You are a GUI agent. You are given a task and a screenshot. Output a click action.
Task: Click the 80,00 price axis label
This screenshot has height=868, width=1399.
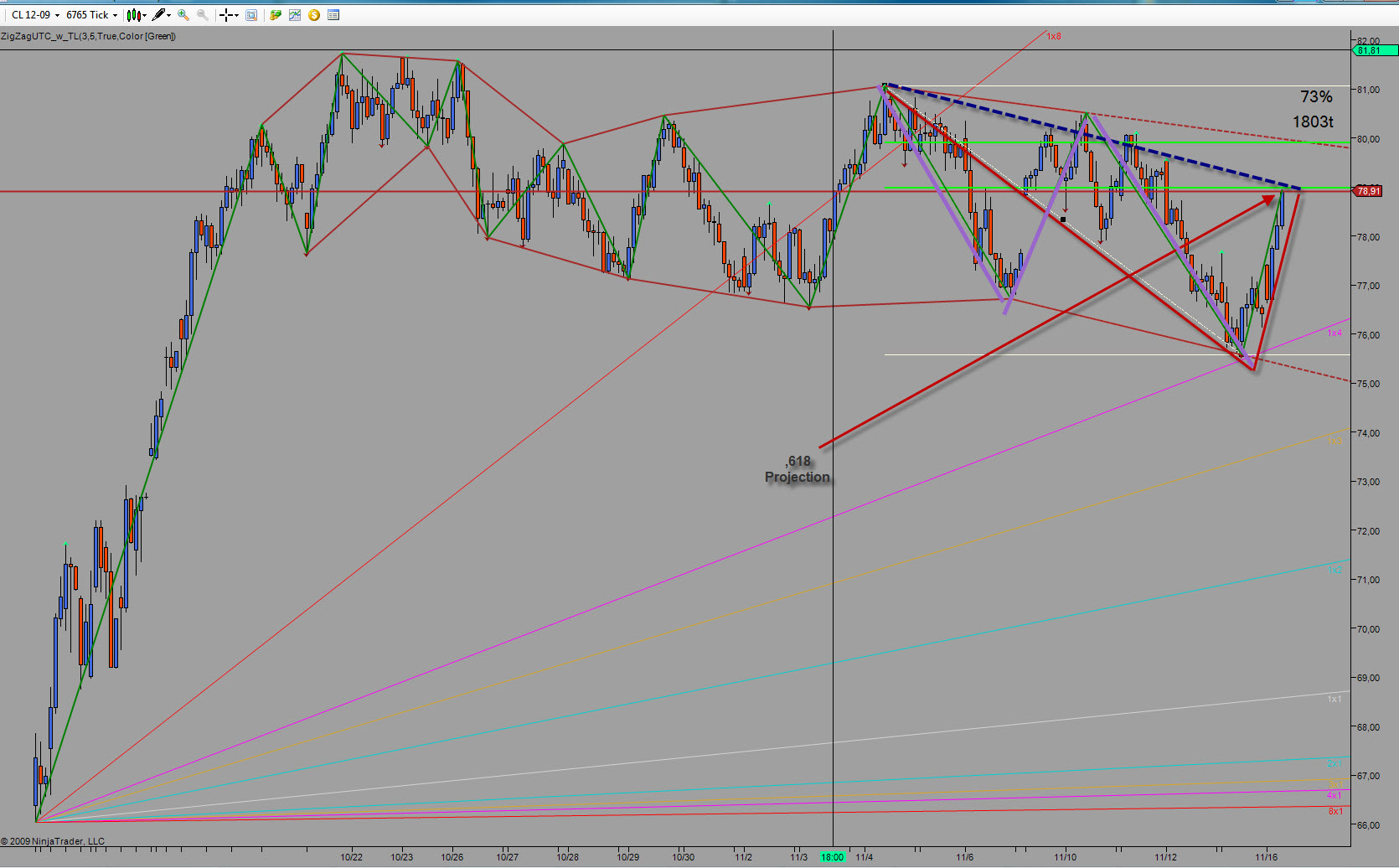[1368, 139]
